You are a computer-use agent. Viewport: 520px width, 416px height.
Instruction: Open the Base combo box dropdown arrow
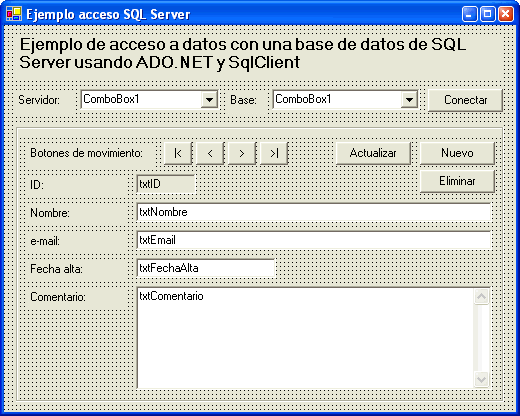(x=409, y=100)
